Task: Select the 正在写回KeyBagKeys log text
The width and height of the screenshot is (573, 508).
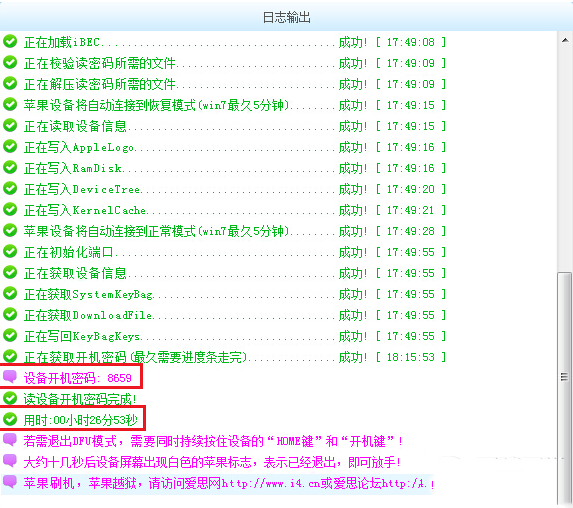Action: [x=82, y=336]
